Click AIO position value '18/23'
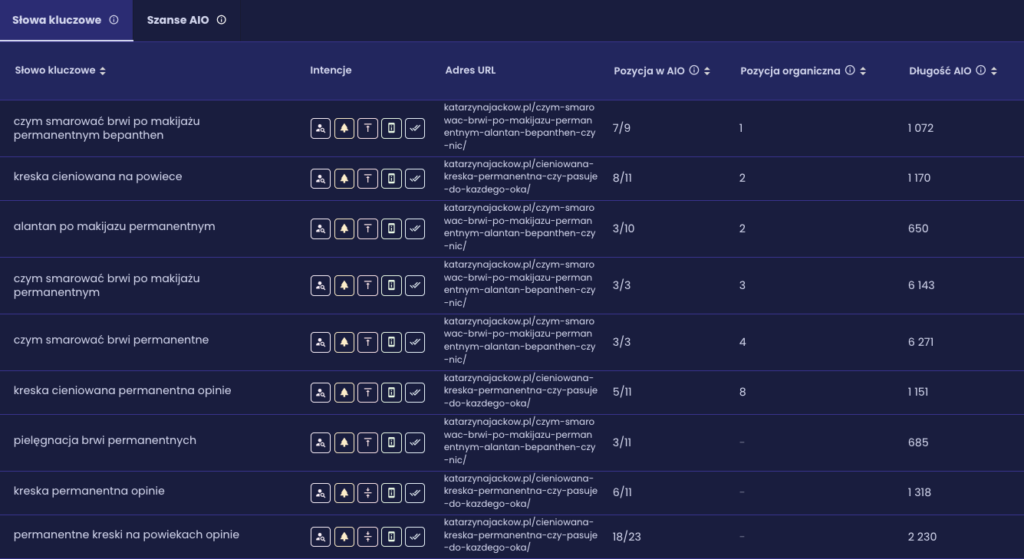Image resolution: width=1024 pixels, height=559 pixels. tap(627, 537)
